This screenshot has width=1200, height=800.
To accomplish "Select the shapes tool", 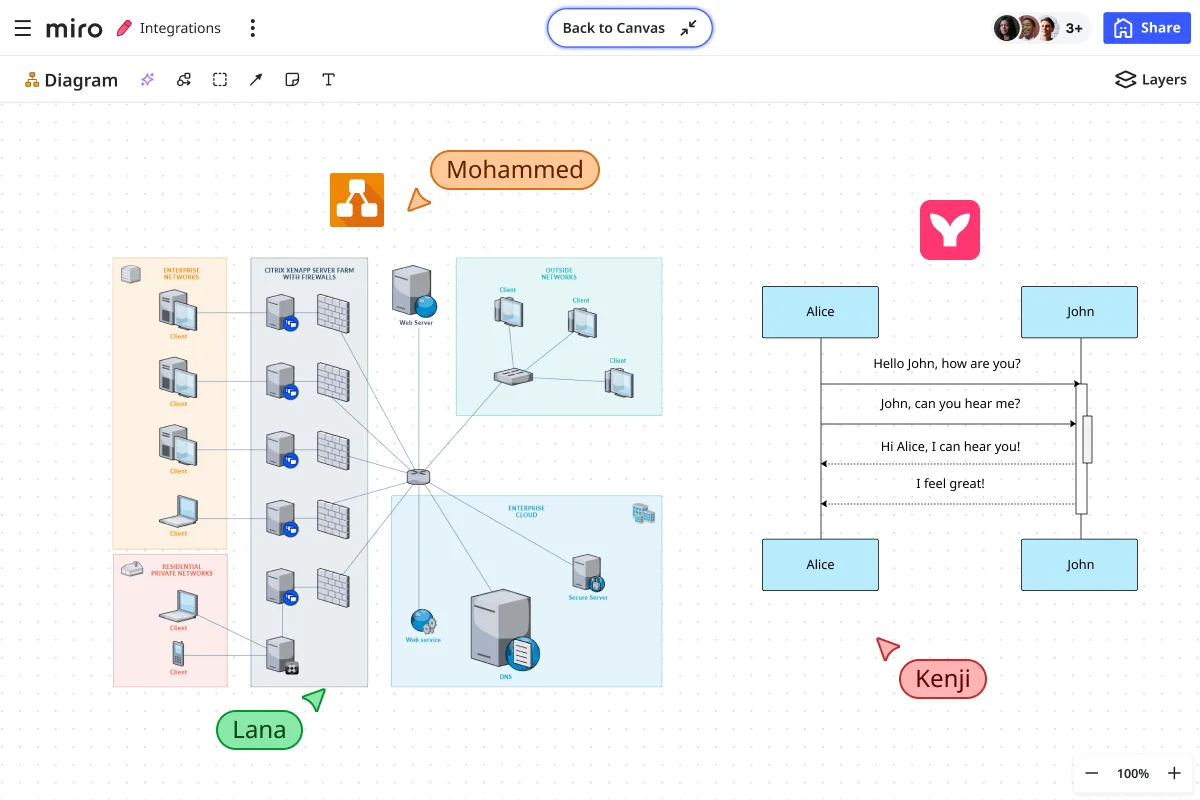I will [x=184, y=80].
